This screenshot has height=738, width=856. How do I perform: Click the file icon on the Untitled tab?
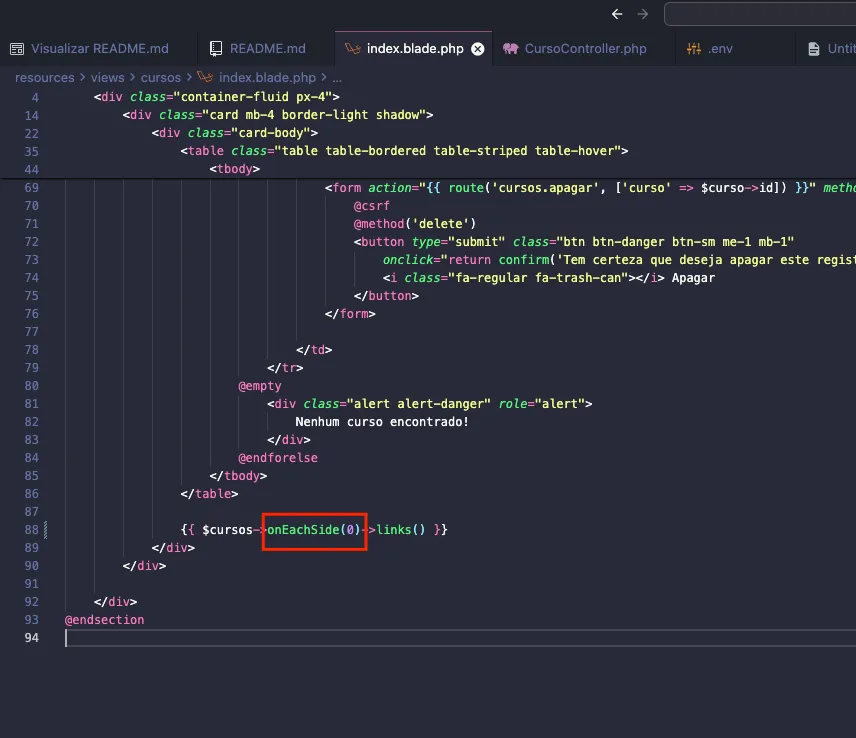[x=814, y=48]
